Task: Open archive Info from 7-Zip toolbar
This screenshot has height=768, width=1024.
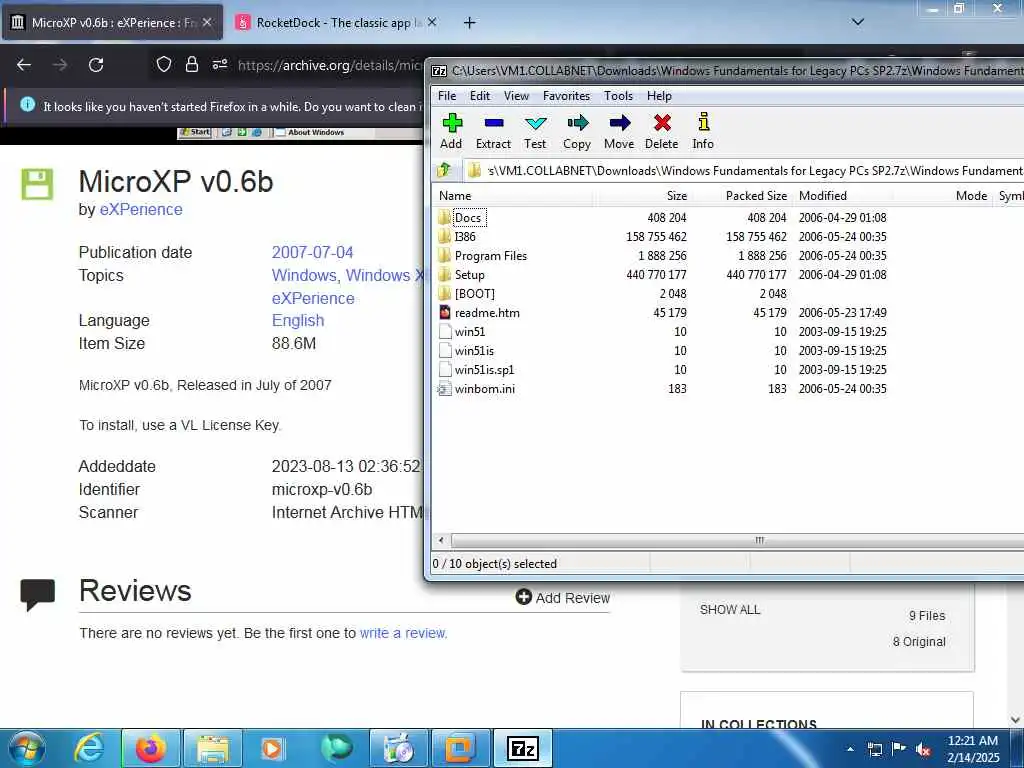Action: coord(703,131)
